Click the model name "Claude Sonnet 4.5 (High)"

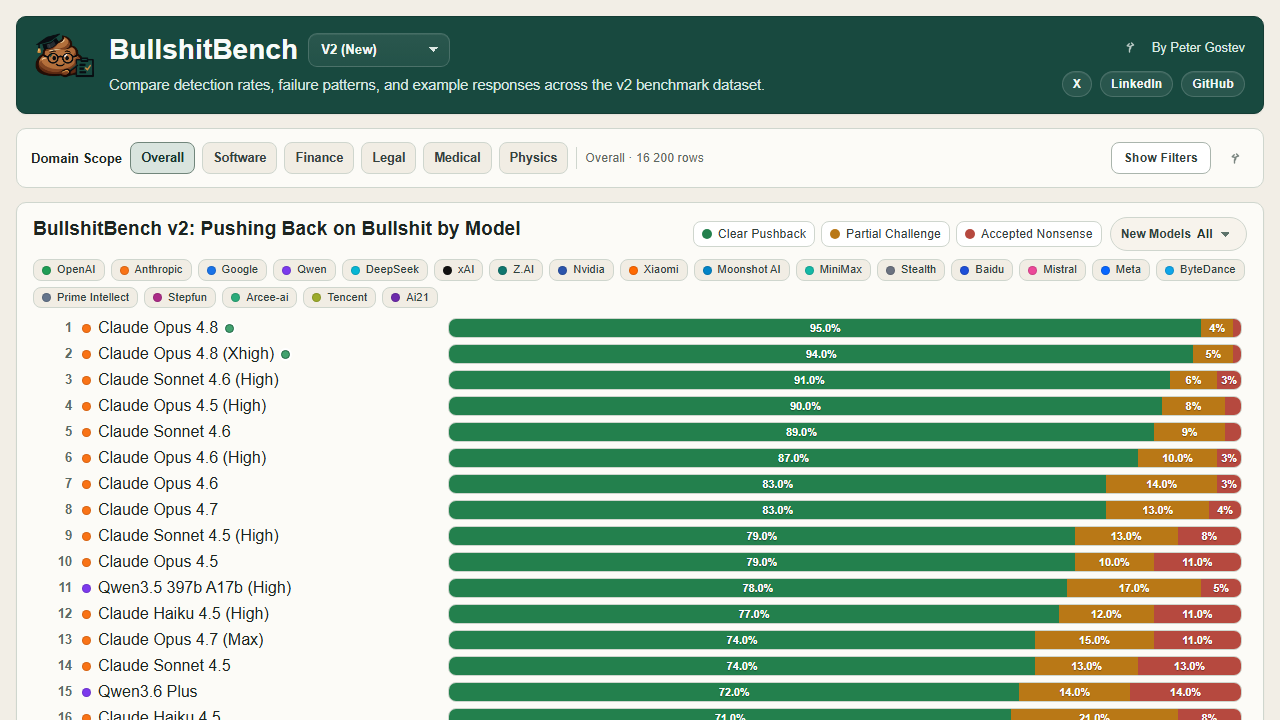click(x=188, y=536)
